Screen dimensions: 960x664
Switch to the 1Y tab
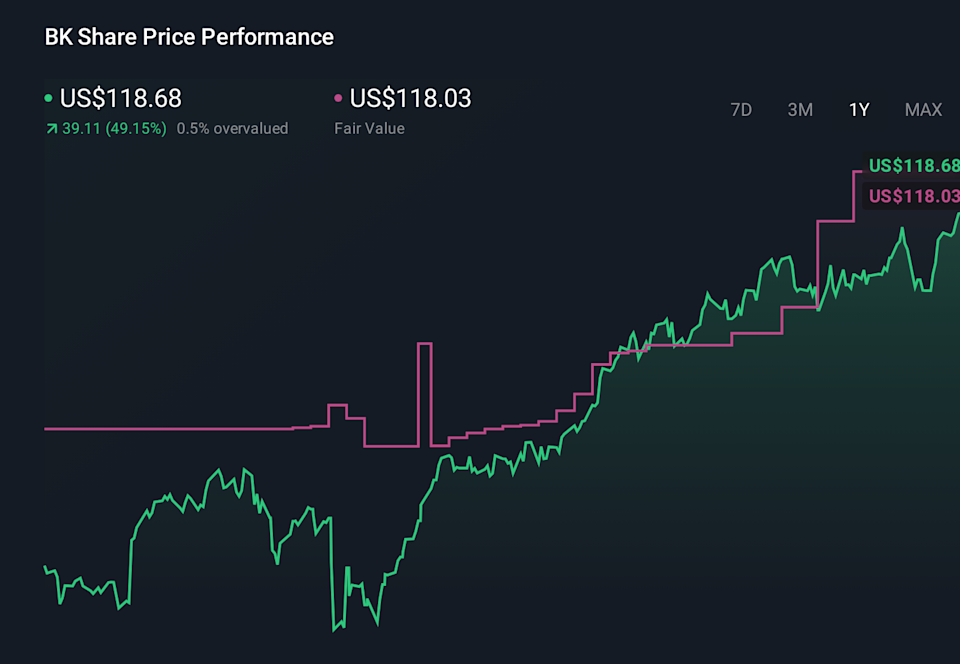pos(859,110)
